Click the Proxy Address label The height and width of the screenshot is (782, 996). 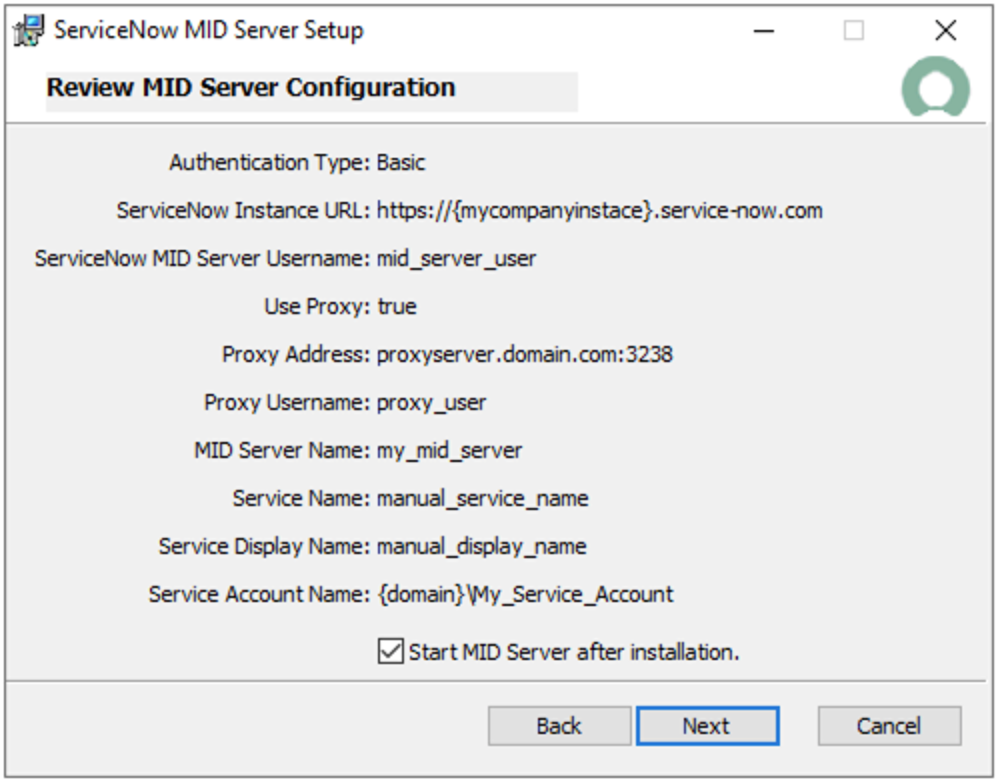coord(296,354)
